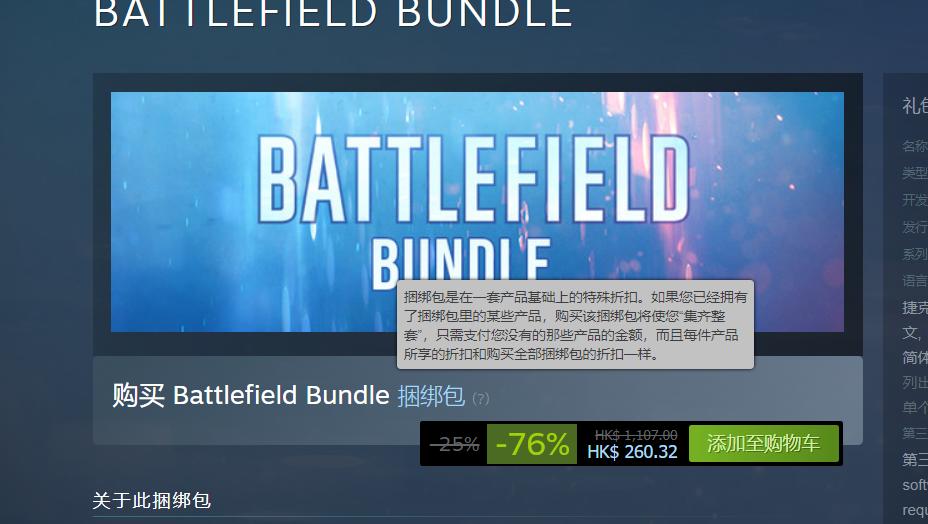The image size is (928, 524).
Task: Click the 发行 publisher row in sidebar
Action: [x=914, y=226]
